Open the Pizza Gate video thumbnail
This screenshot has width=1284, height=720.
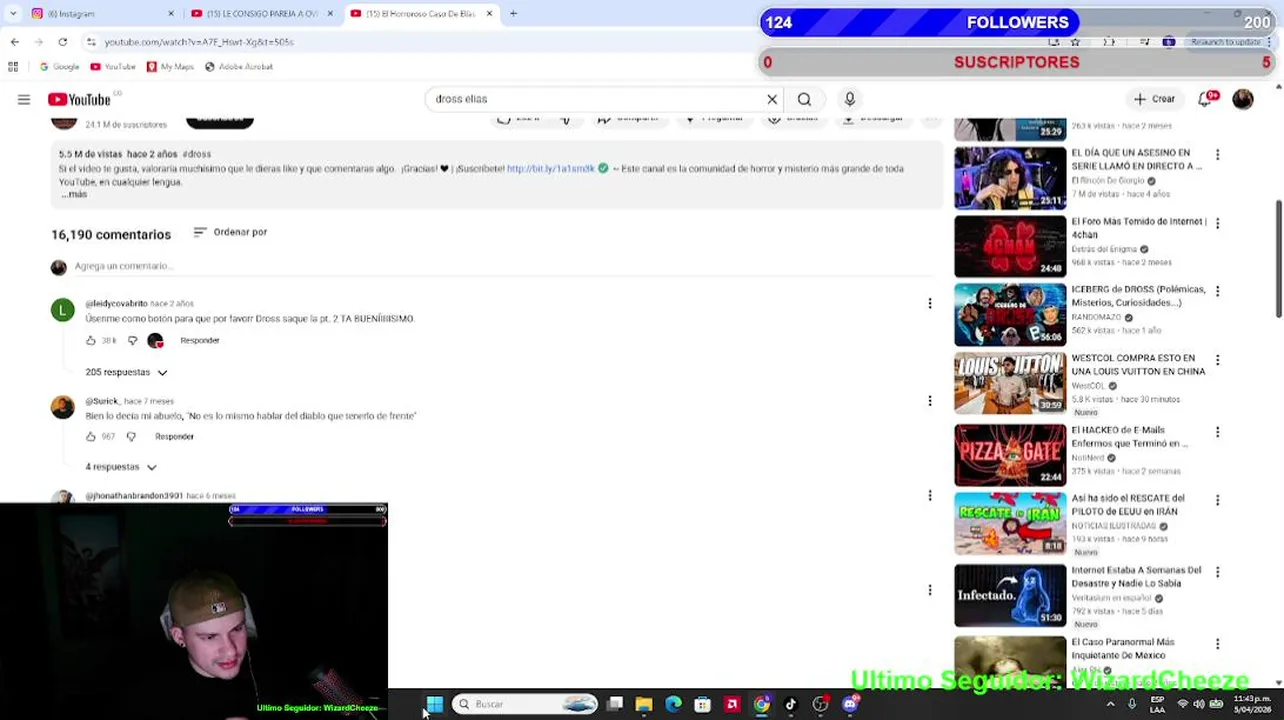point(1010,455)
